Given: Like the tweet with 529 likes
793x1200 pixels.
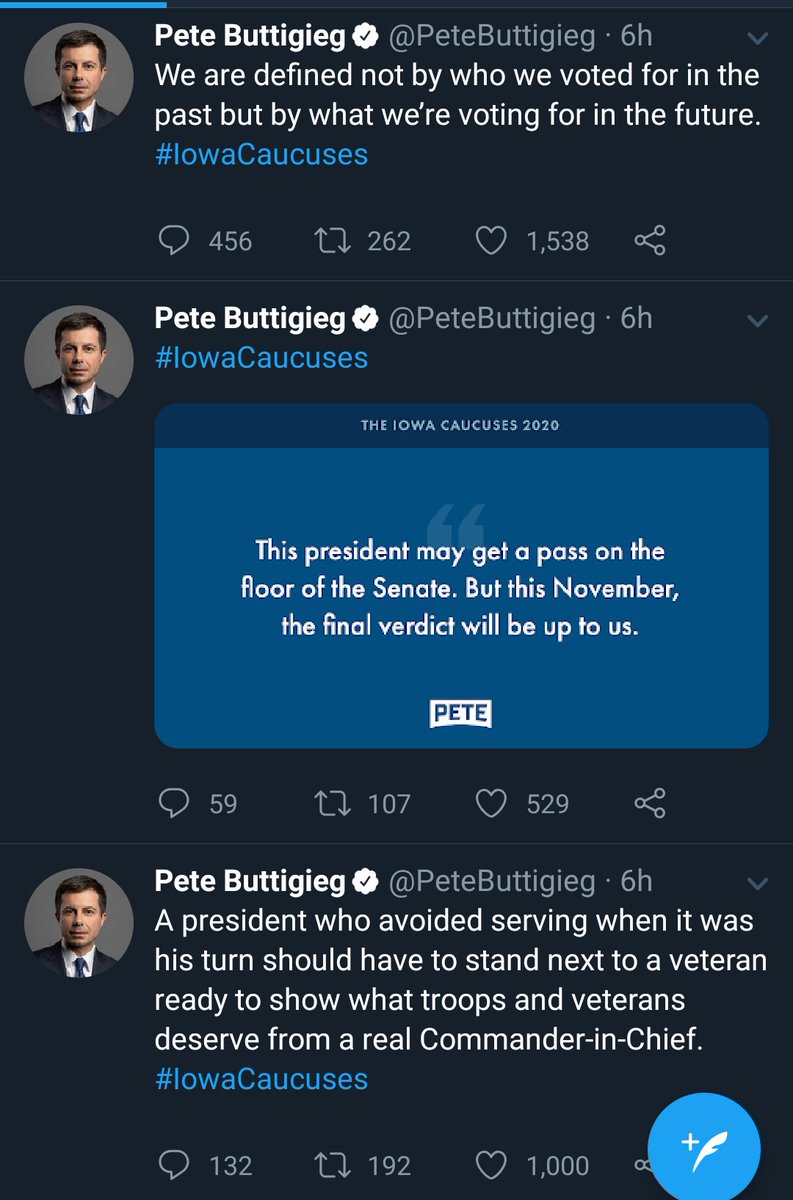Looking at the screenshot, I should [x=491, y=803].
